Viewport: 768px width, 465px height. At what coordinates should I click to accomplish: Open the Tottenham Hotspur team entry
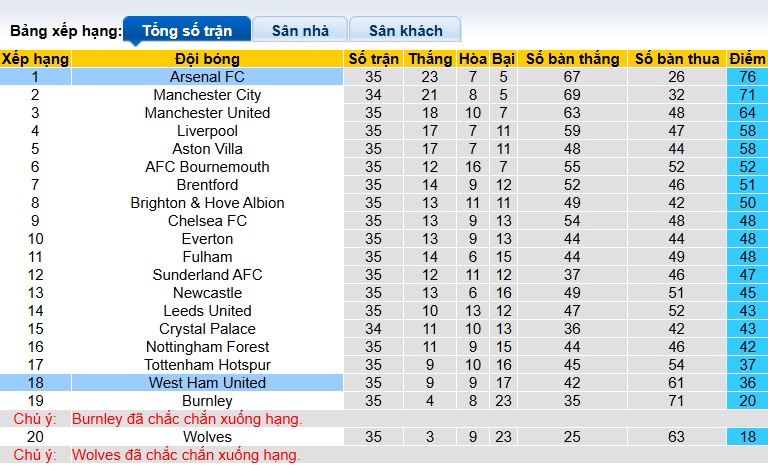(207, 365)
